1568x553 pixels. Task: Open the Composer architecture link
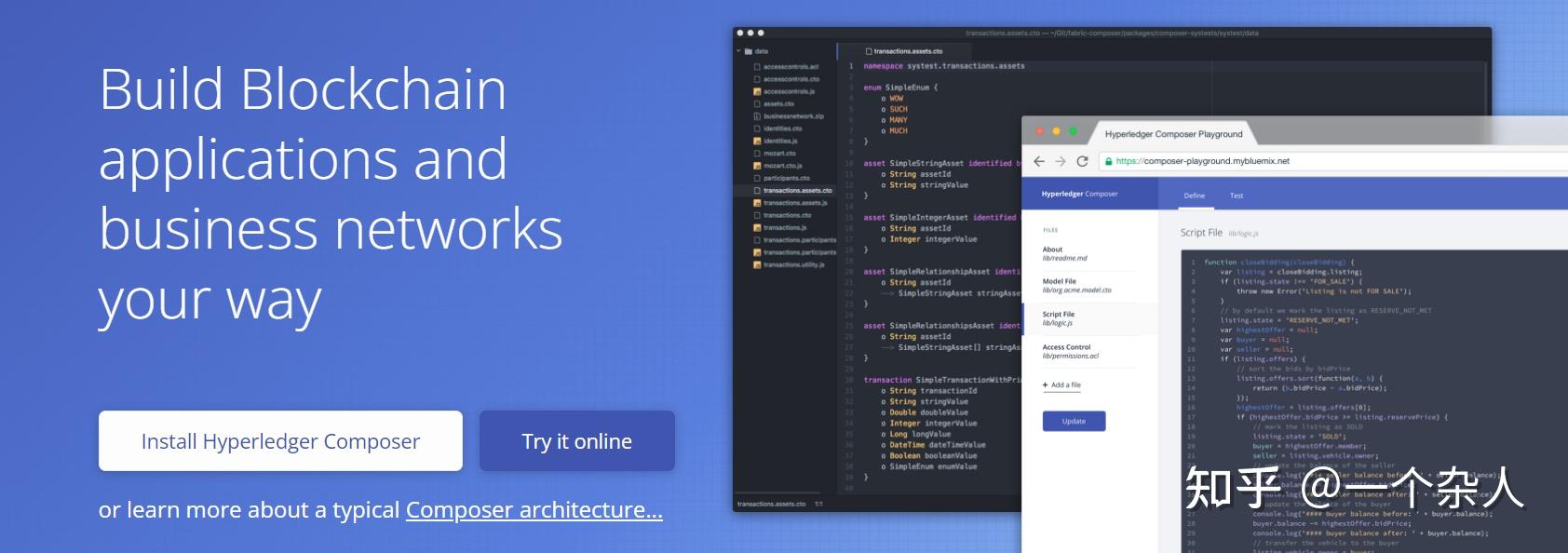coord(534,510)
